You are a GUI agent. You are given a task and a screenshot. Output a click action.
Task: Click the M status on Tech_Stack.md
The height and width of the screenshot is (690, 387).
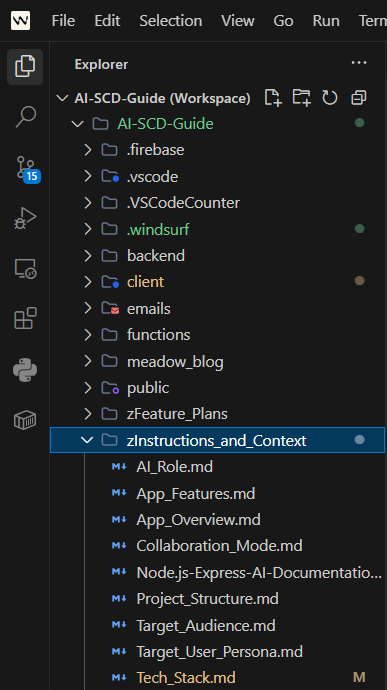(x=359, y=678)
